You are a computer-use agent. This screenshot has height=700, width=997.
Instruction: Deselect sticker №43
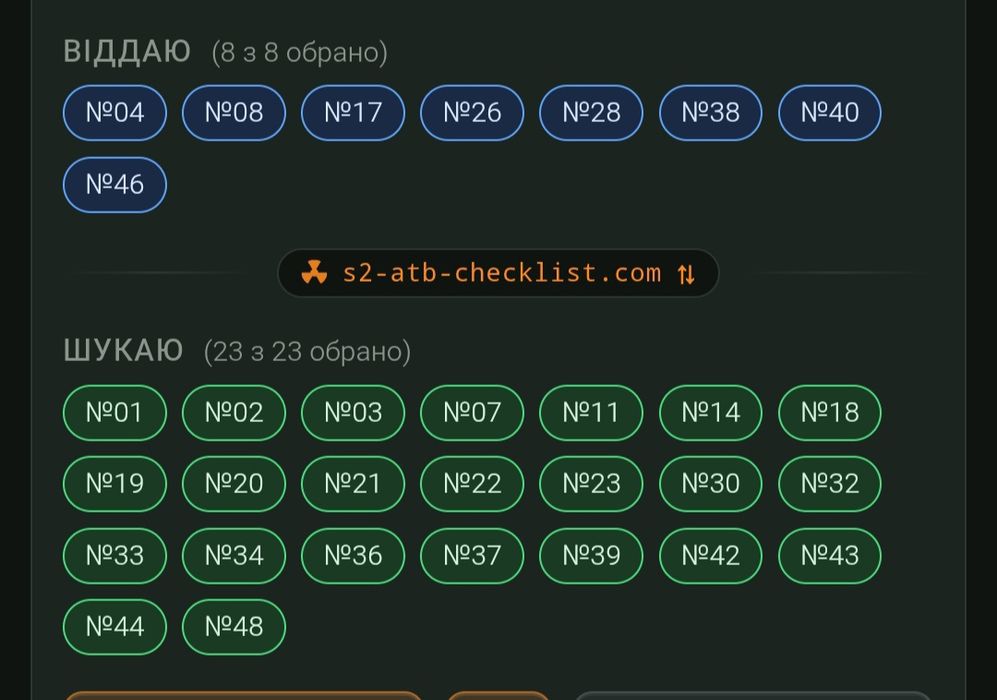tap(830, 556)
